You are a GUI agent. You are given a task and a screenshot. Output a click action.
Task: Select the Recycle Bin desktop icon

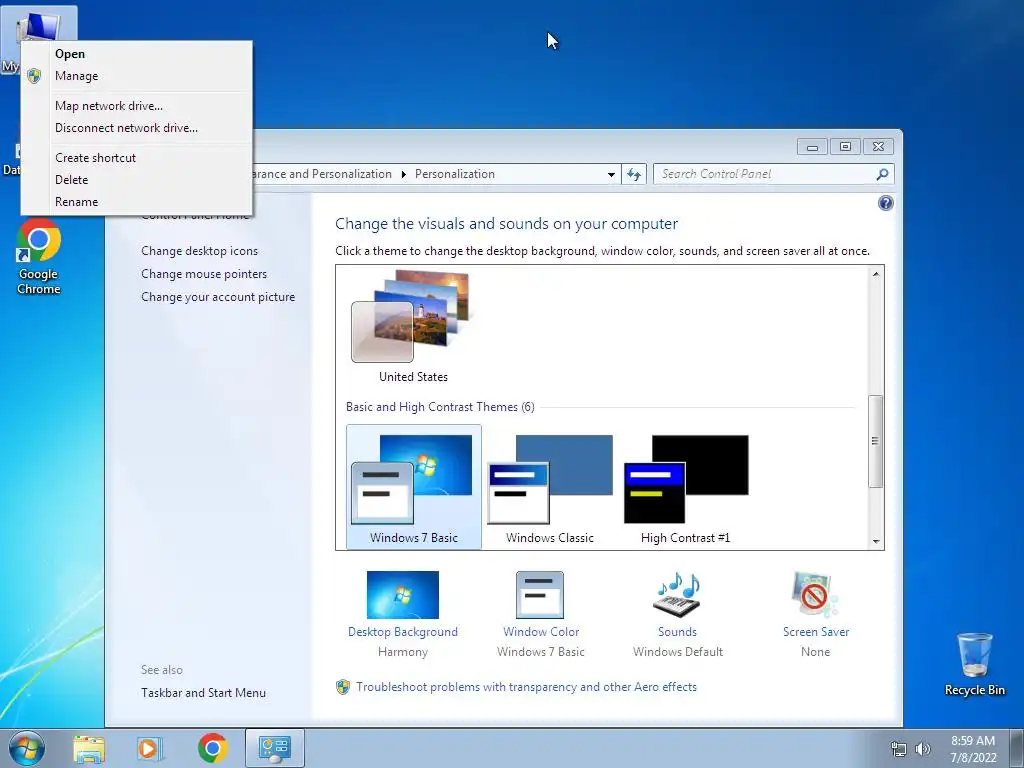click(974, 664)
